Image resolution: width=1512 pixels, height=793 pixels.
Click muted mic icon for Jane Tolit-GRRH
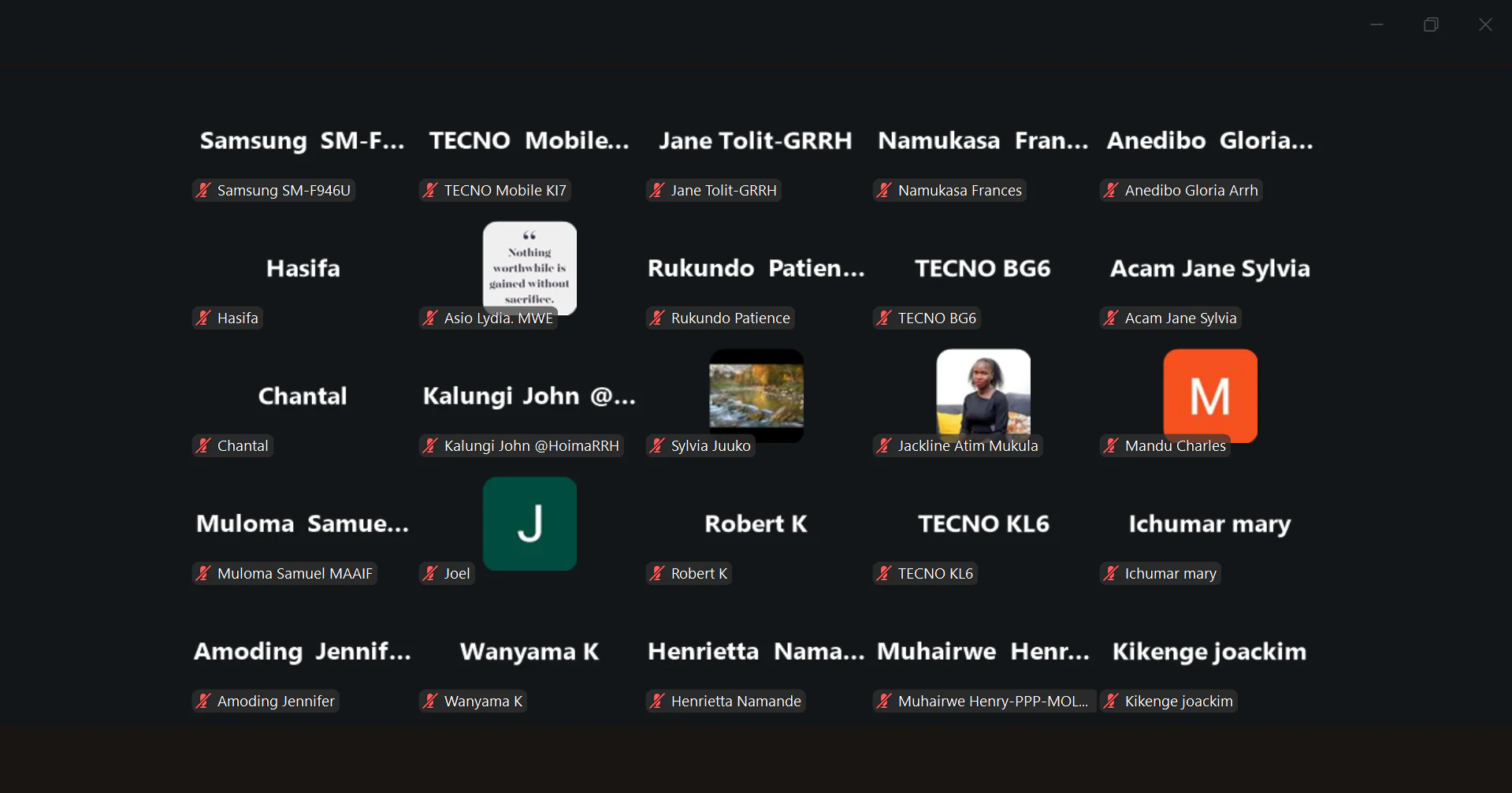click(657, 190)
